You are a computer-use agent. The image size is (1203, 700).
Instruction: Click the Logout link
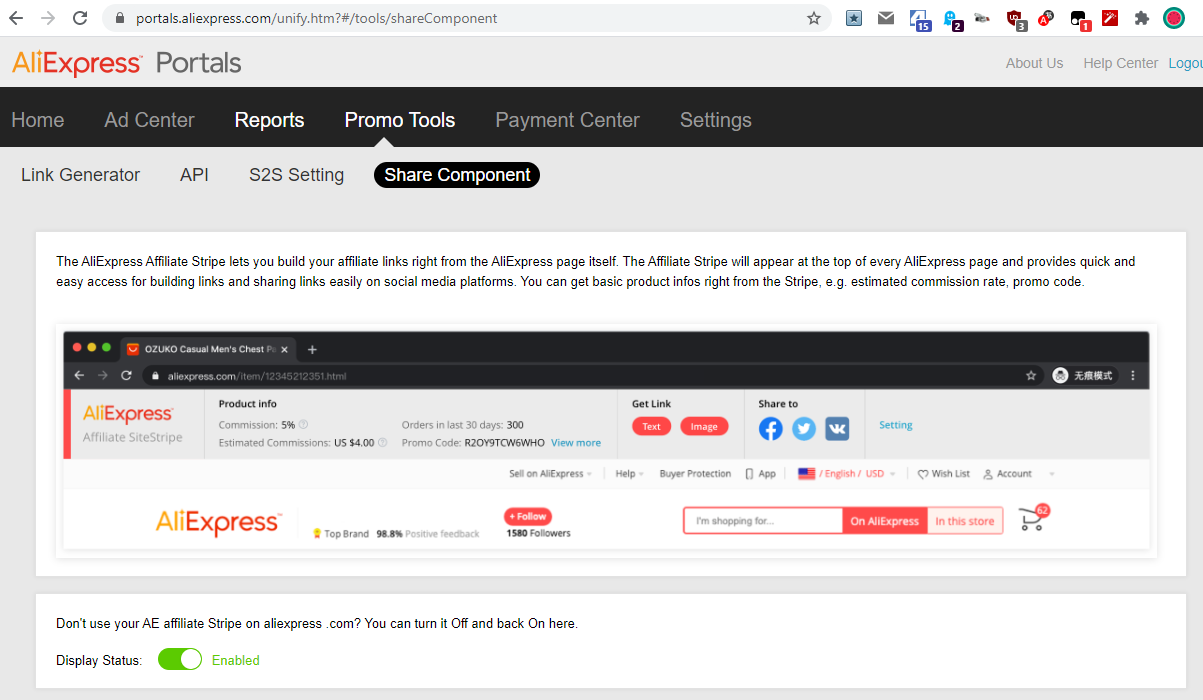tap(1186, 63)
